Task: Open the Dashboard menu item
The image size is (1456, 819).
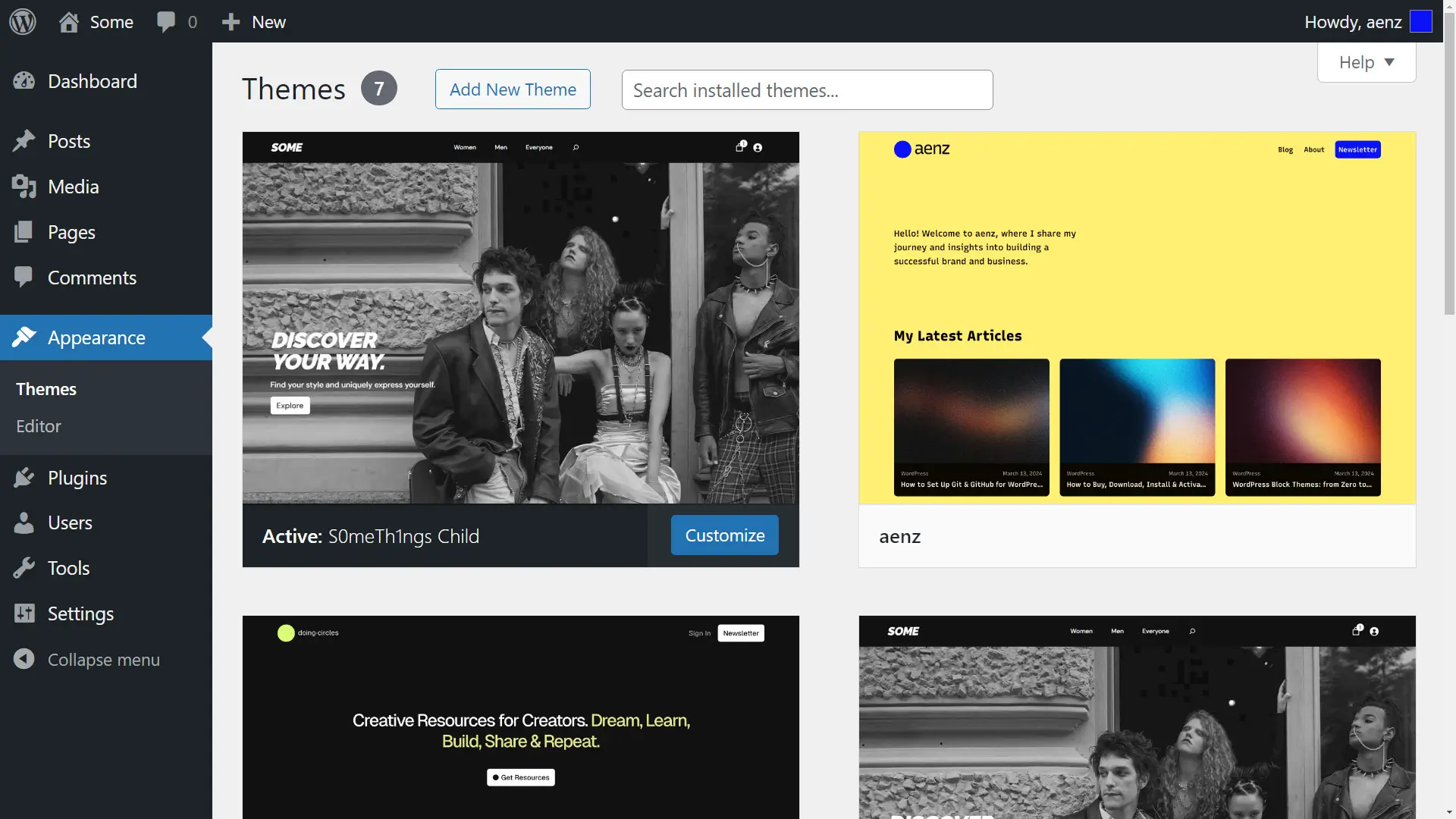Action: tap(93, 81)
